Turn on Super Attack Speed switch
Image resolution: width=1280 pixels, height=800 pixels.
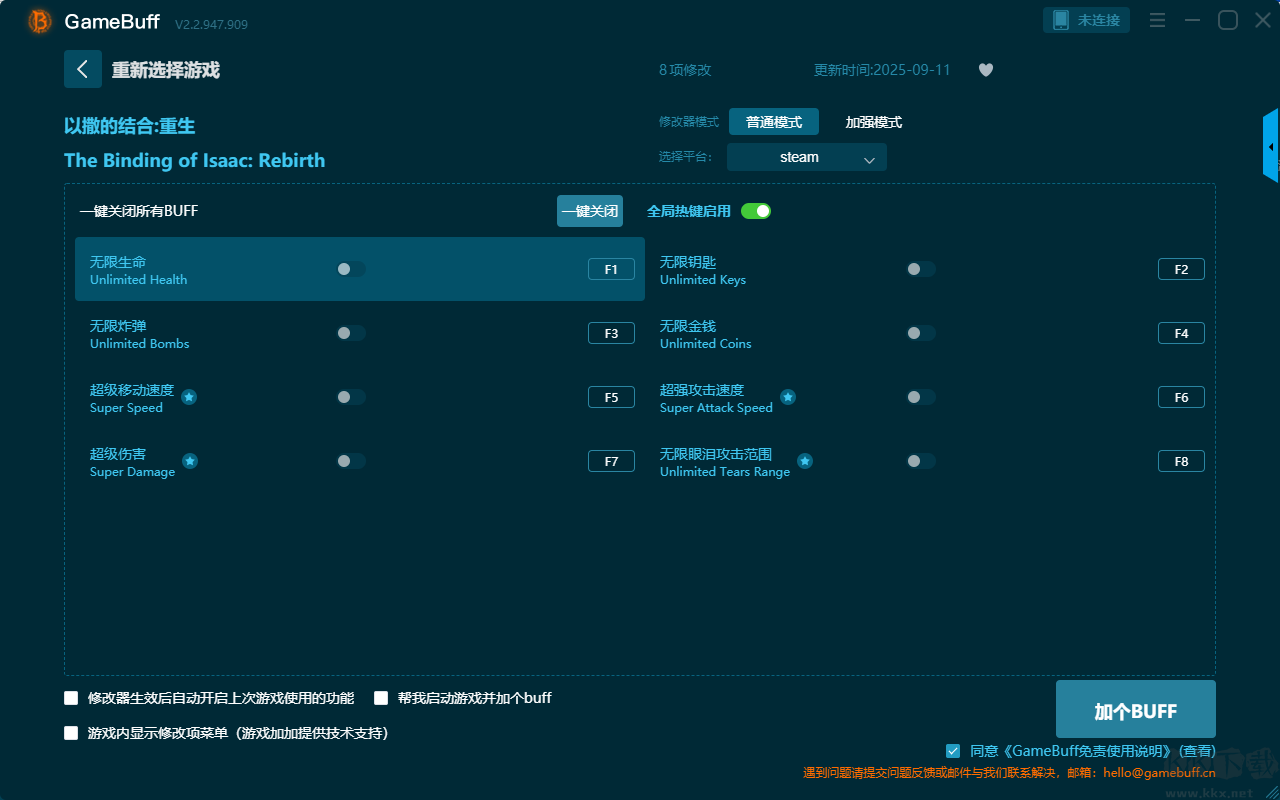click(x=921, y=397)
